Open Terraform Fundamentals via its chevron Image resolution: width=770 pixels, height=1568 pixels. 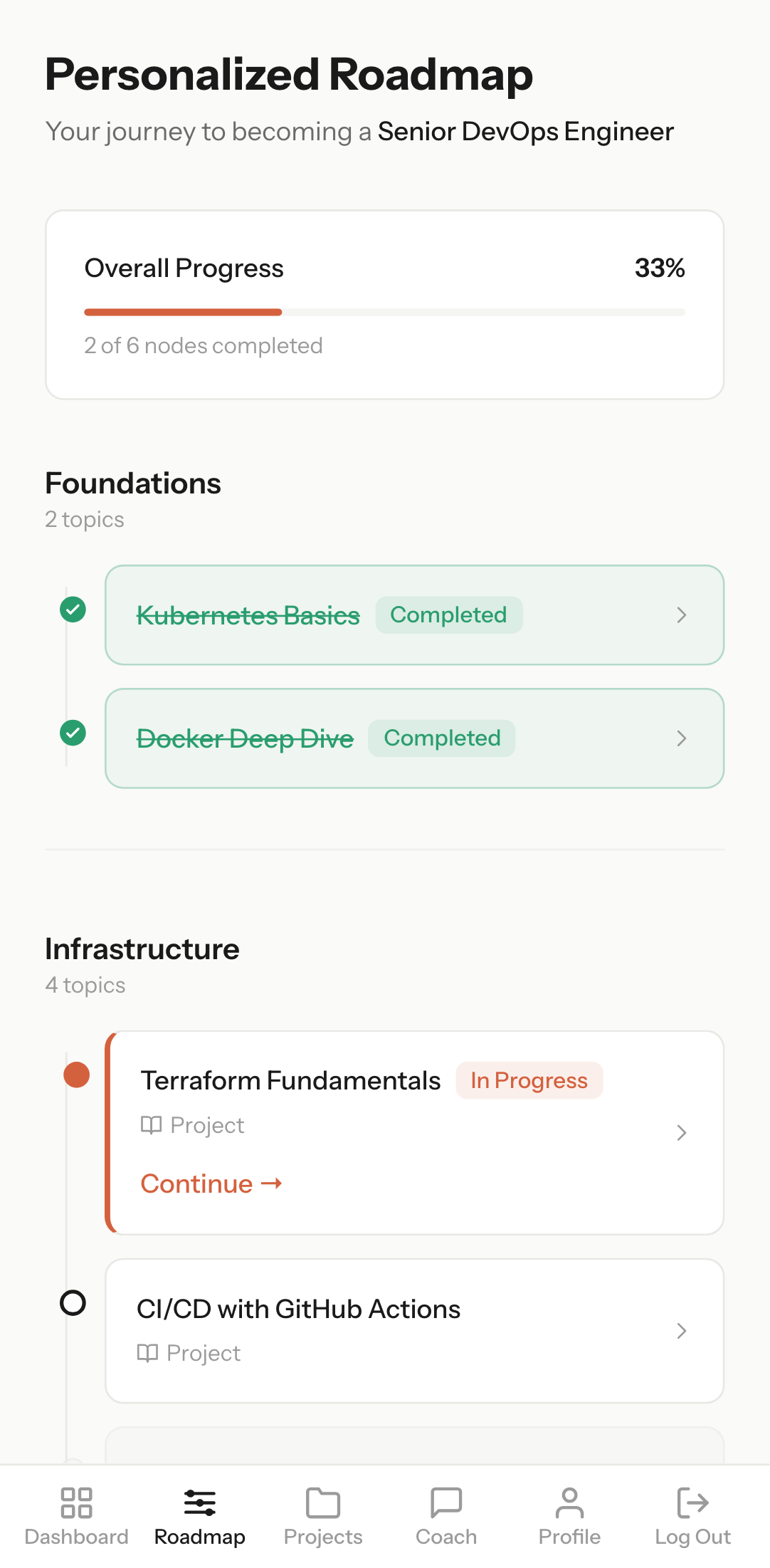[x=682, y=1132]
